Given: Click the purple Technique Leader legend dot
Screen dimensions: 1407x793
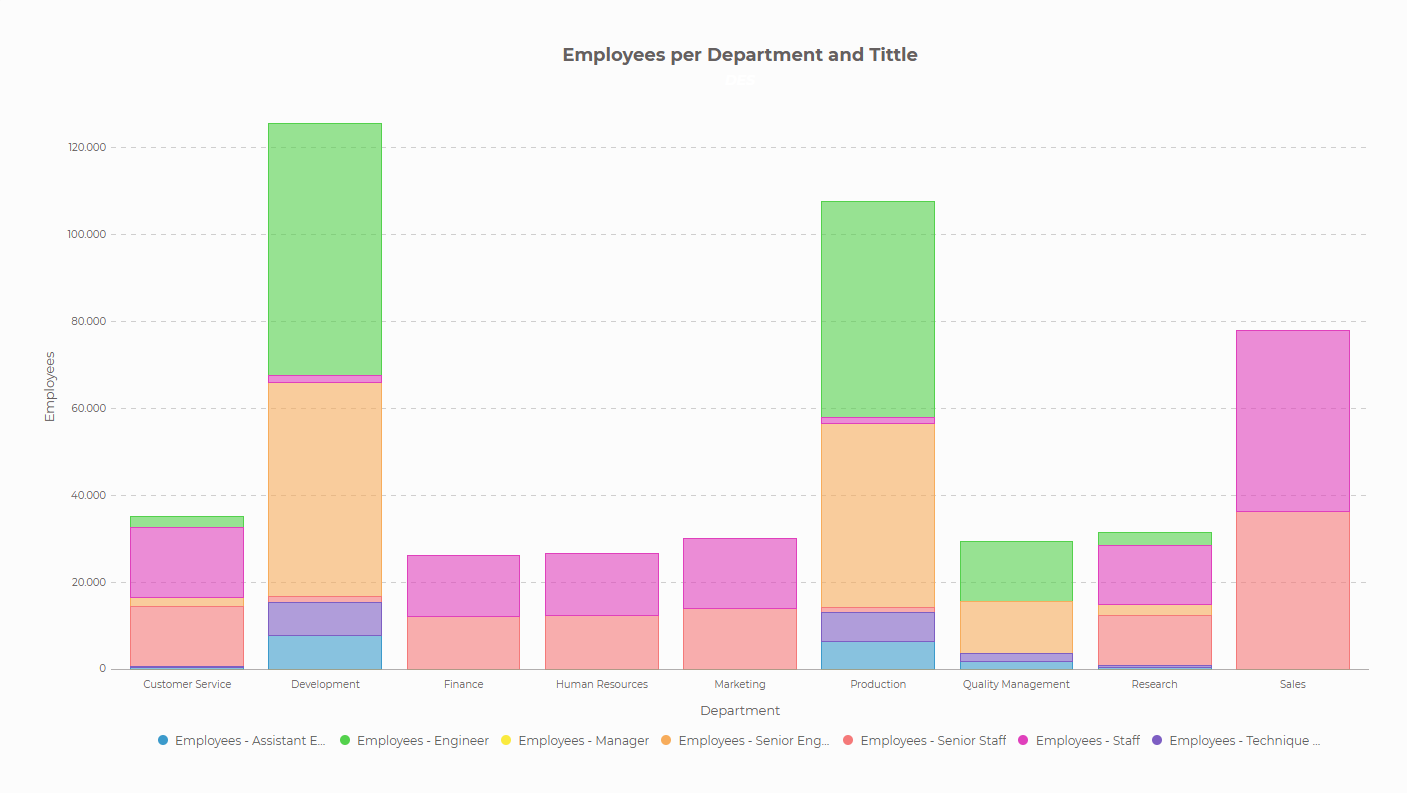Looking at the screenshot, I should tap(1157, 741).
